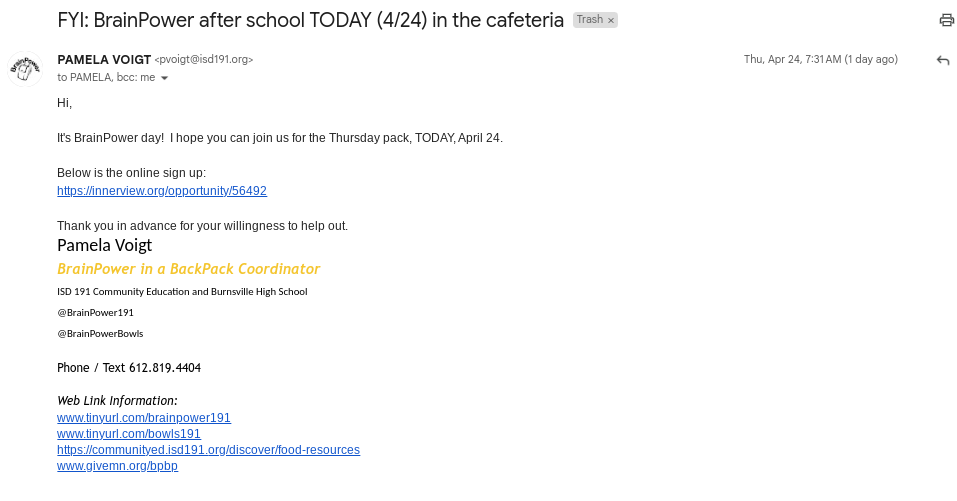
Task: Click the Thu, Apr 24, 7:31 AM timestamp
Action: click(820, 60)
